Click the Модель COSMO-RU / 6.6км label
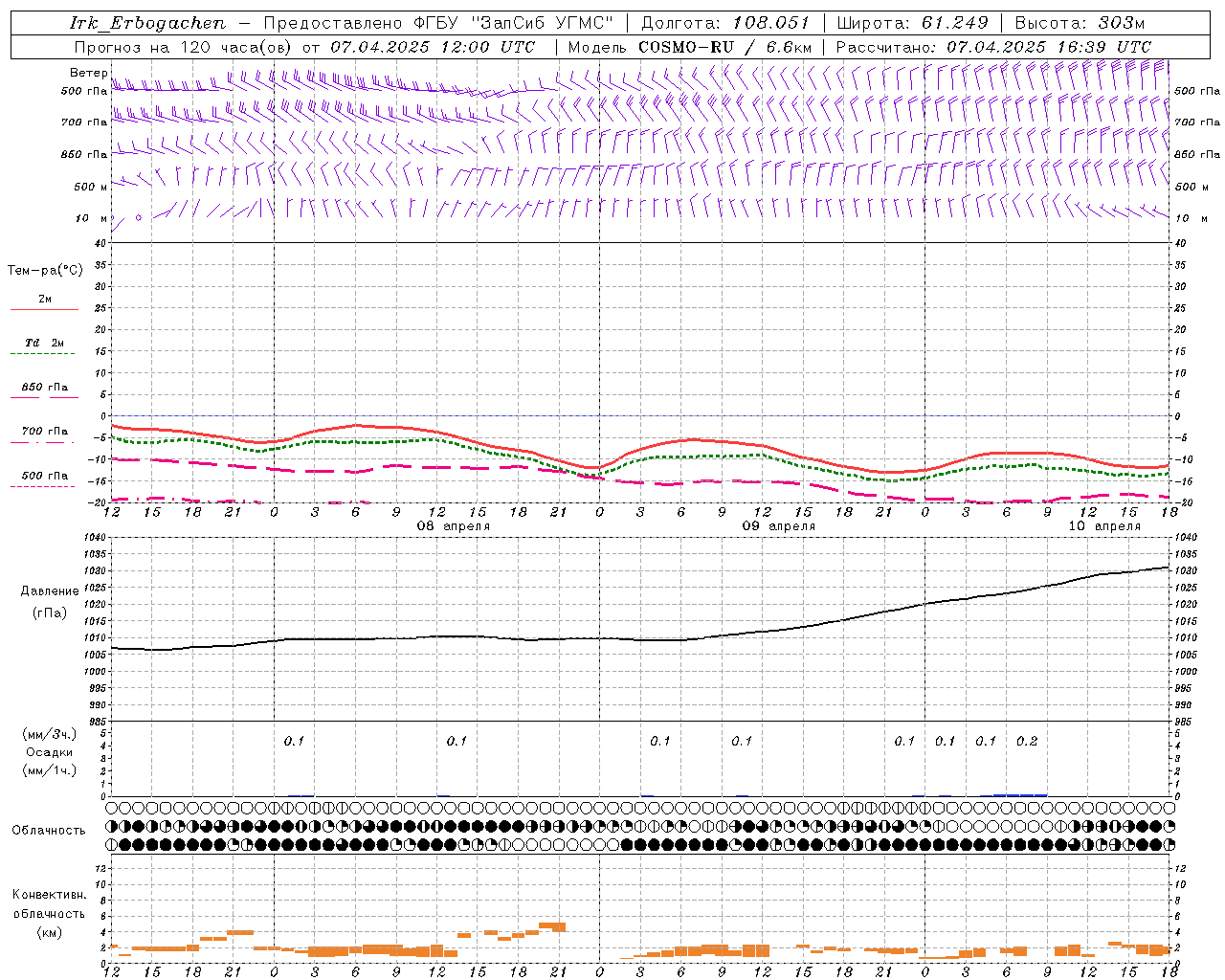Image resolution: width=1225 pixels, height=980 pixels. point(690,47)
